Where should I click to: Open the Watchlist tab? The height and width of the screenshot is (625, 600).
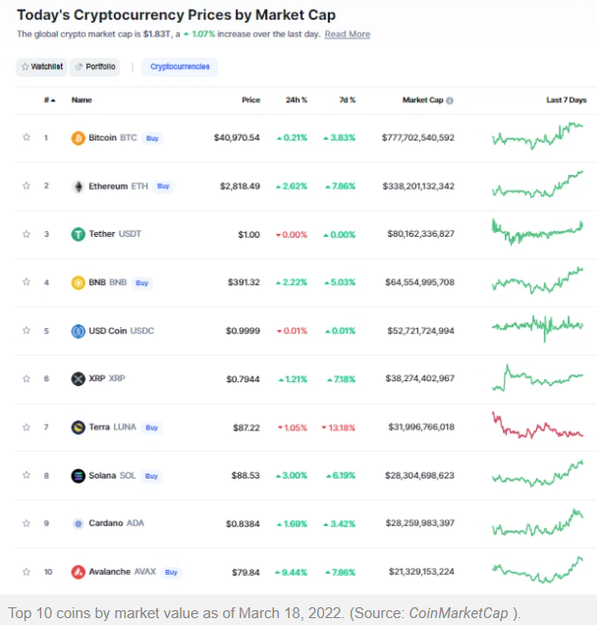[41, 67]
